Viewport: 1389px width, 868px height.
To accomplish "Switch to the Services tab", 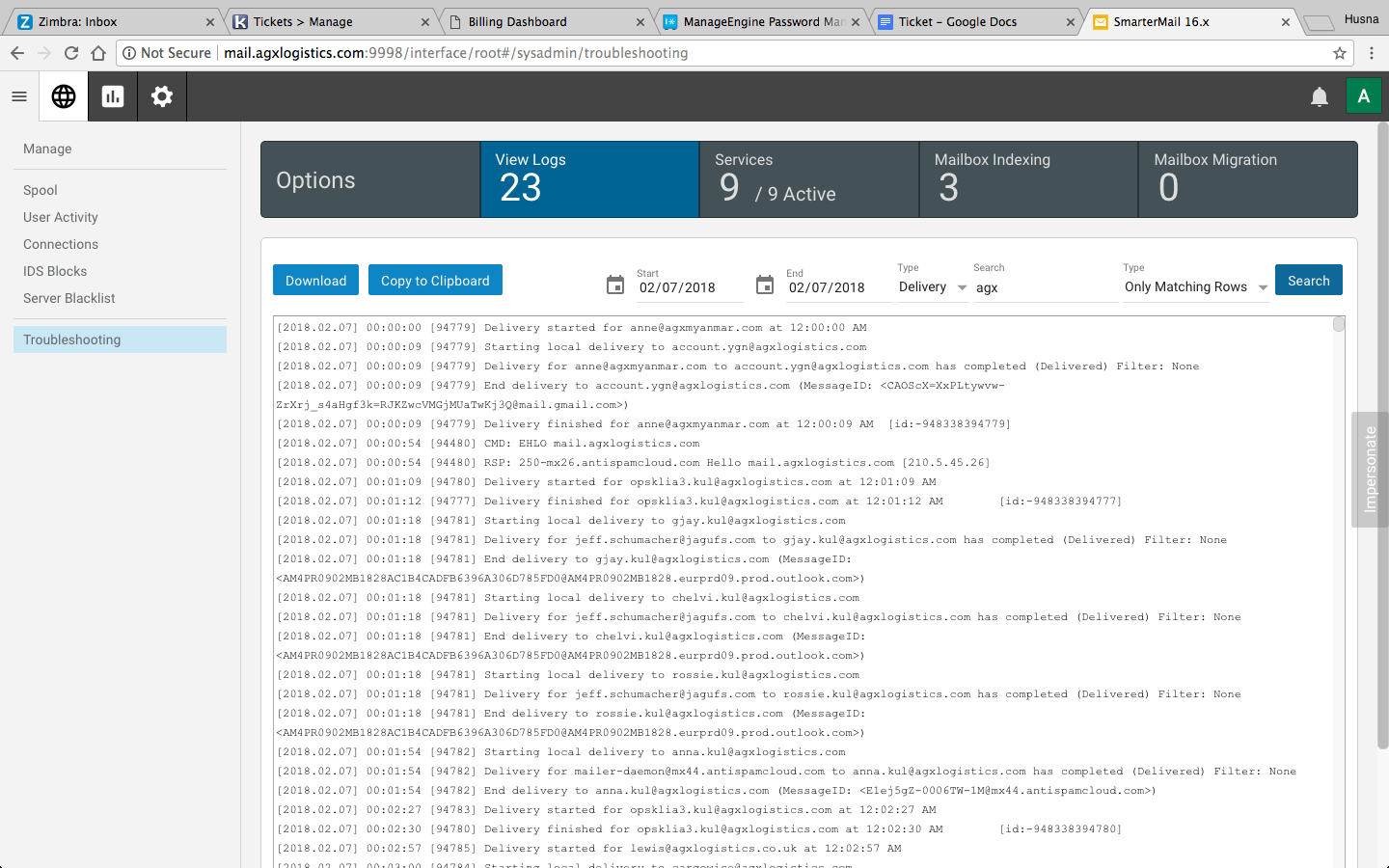I will coord(808,179).
